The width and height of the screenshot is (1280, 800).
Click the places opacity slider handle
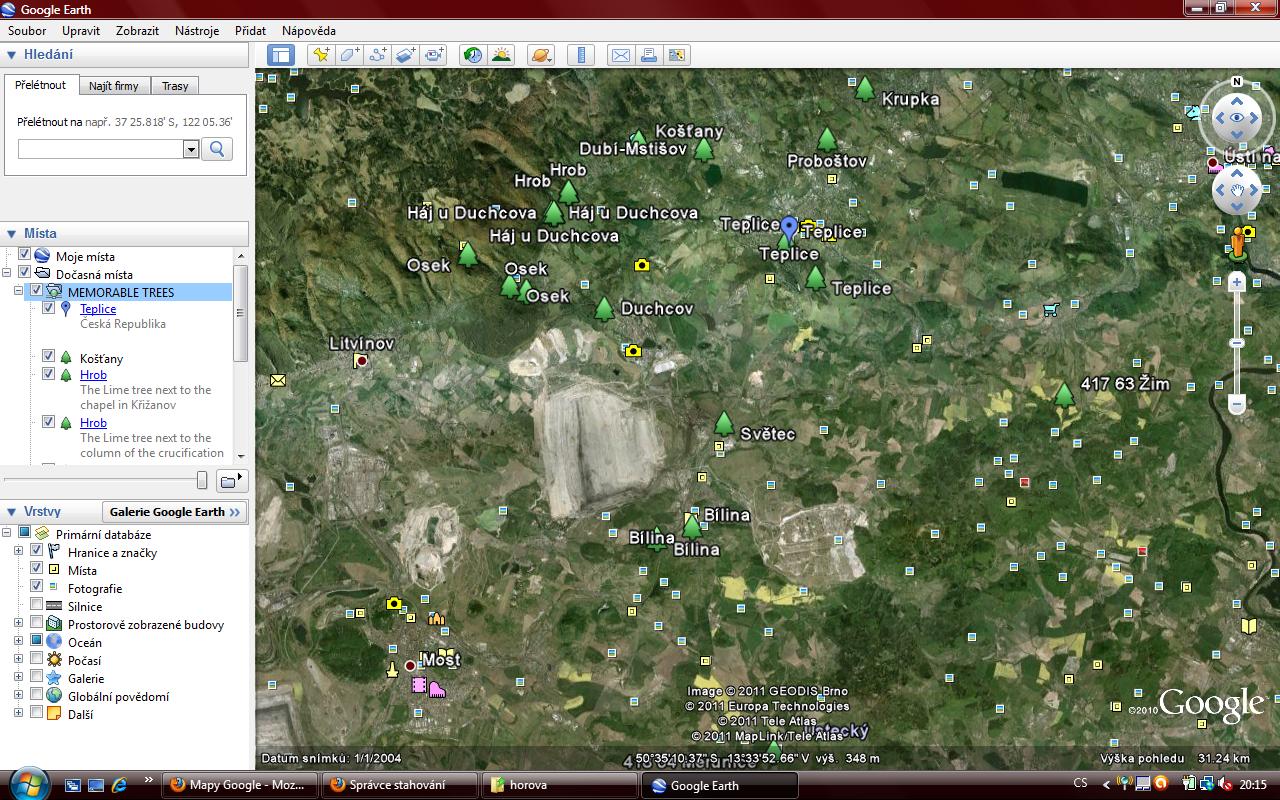tap(202, 481)
